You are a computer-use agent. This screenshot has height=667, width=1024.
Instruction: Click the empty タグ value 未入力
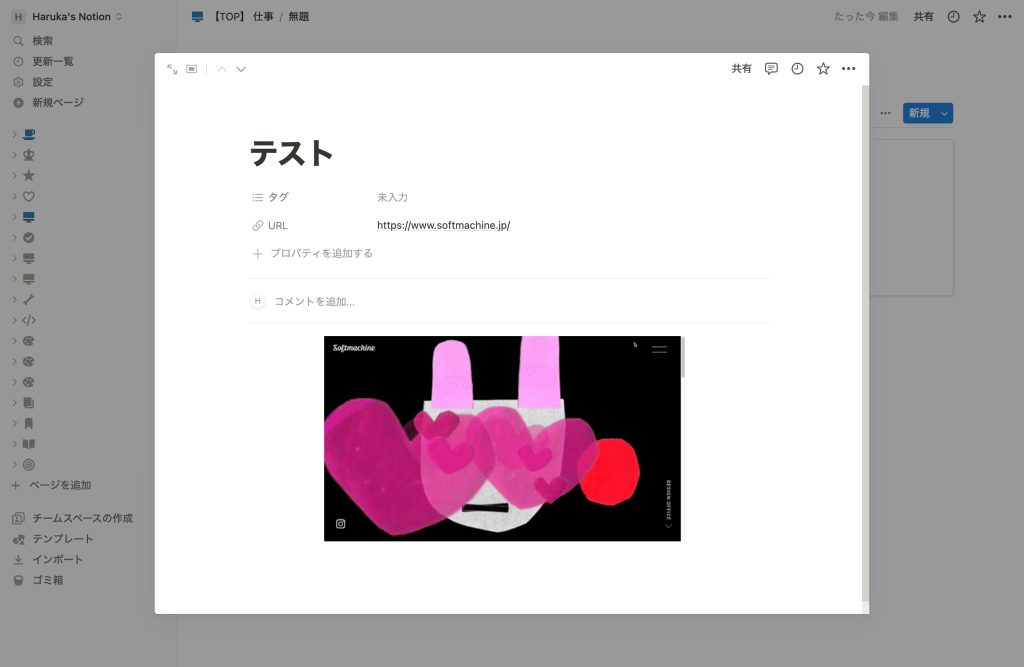392,197
